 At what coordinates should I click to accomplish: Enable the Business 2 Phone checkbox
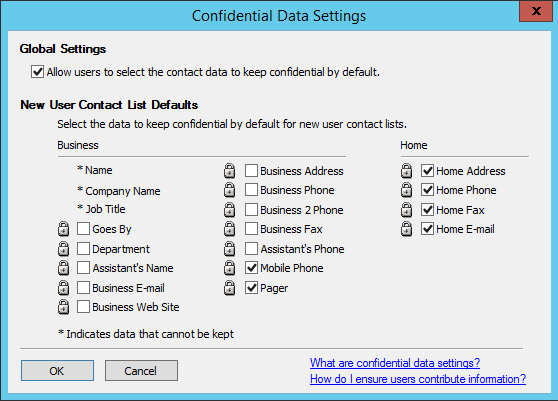pyautogui.click(x=251, y=210)
